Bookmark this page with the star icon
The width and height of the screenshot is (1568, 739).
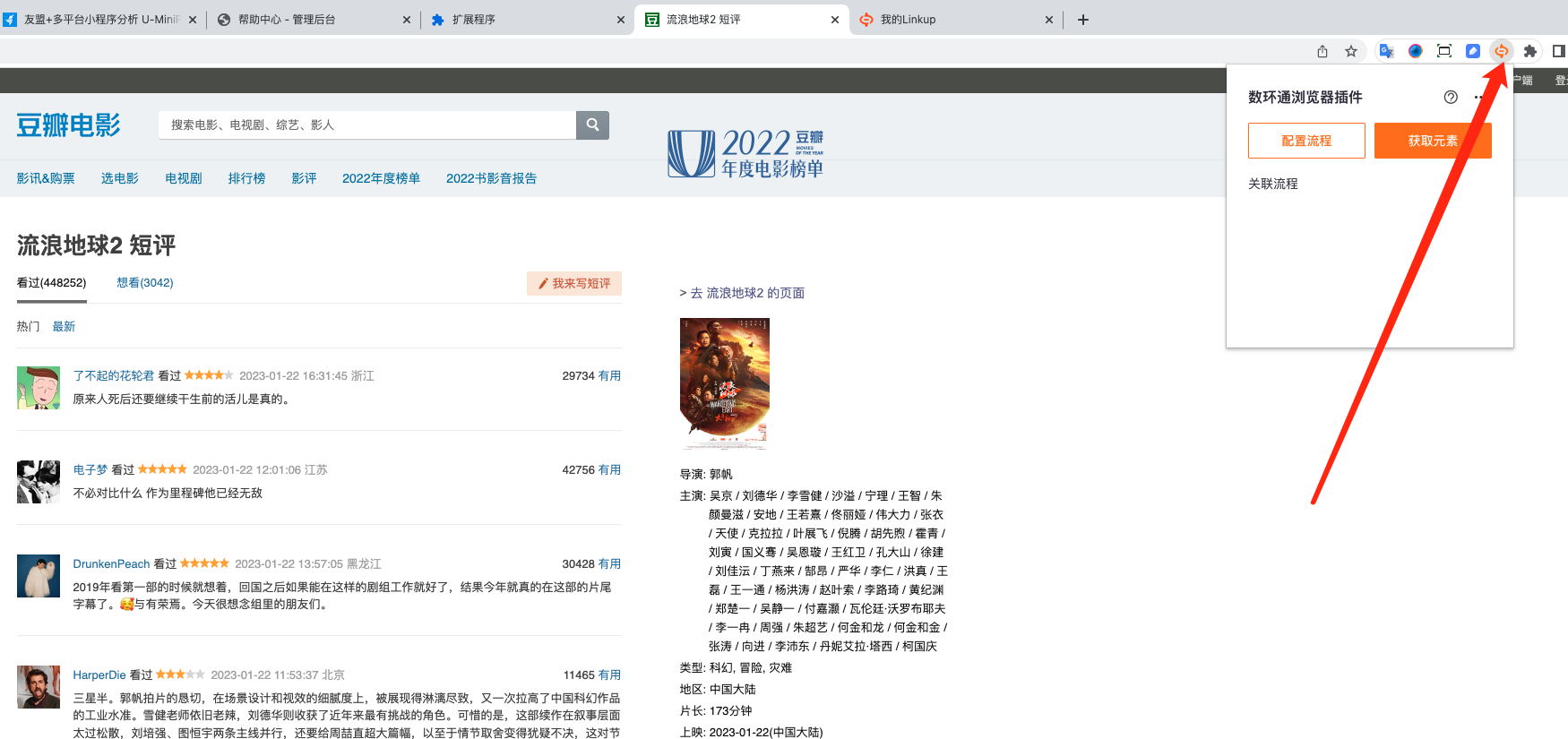1351,51
